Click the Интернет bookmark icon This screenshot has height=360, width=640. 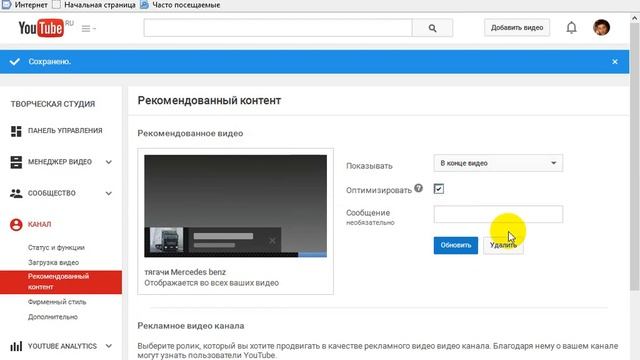click(x=6, y=4)
